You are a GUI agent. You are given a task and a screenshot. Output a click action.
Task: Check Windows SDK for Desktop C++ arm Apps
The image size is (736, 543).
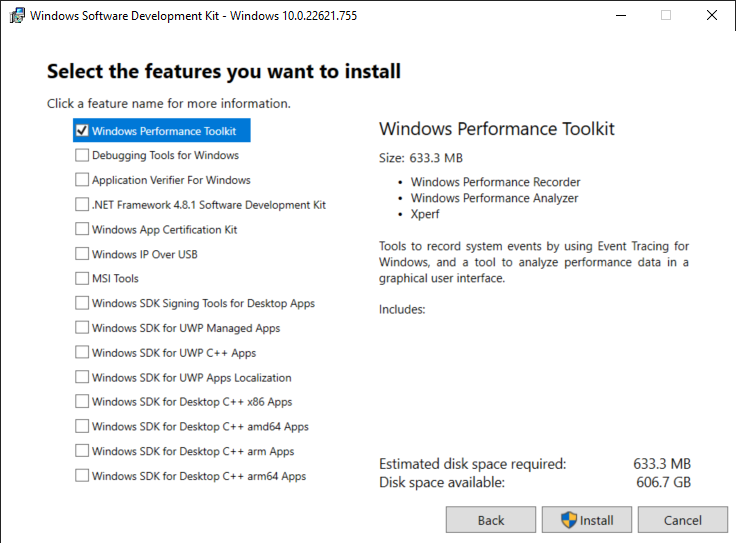[x=82, y=451]
